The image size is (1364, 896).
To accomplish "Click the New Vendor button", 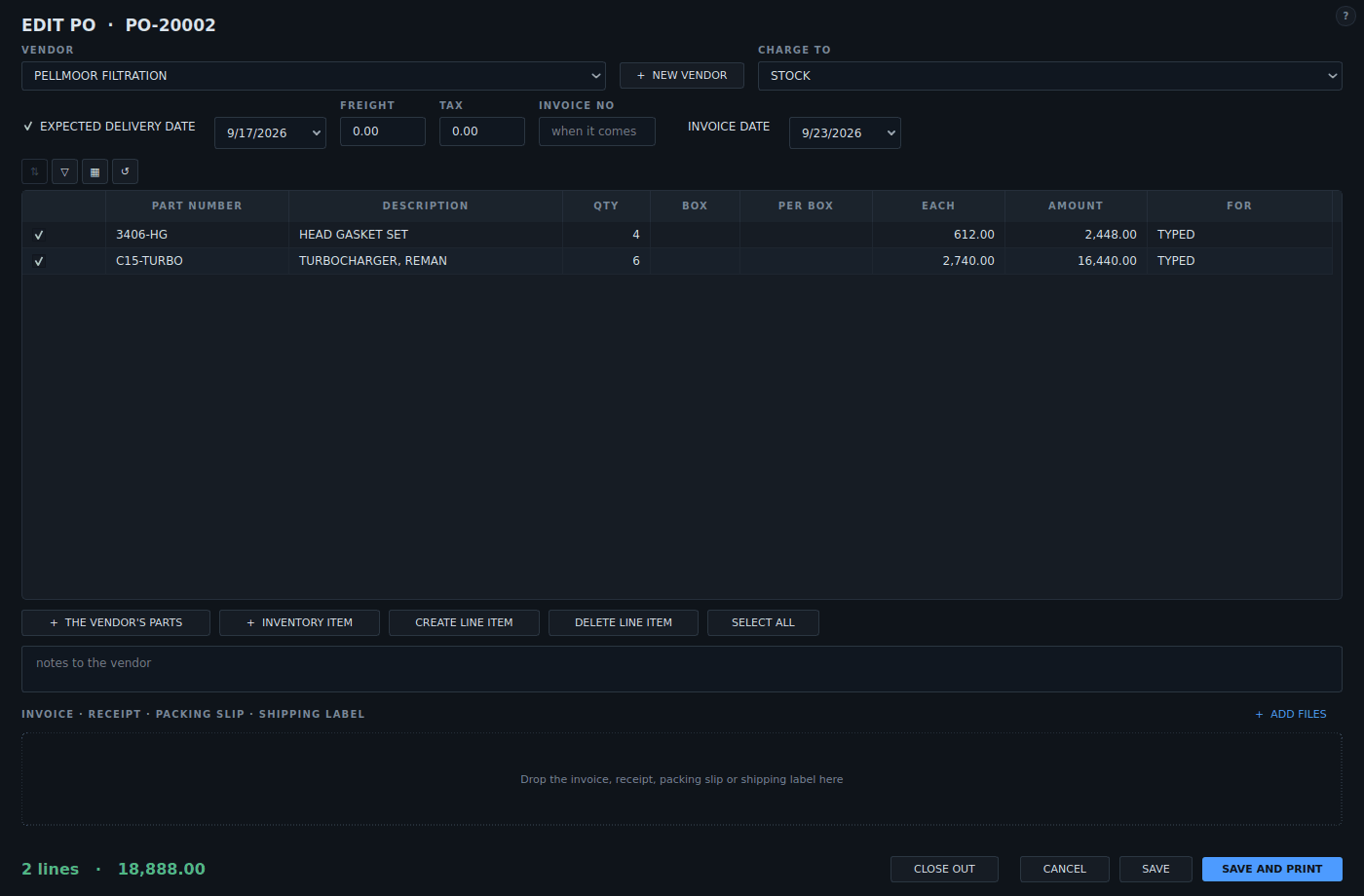I will coord(682,75).
